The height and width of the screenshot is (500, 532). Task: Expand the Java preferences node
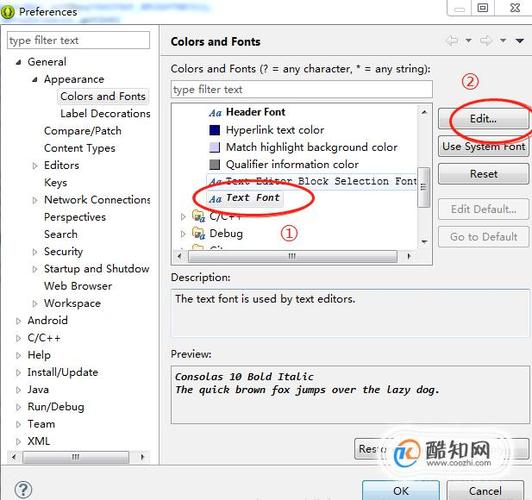(x=18, y=390)
